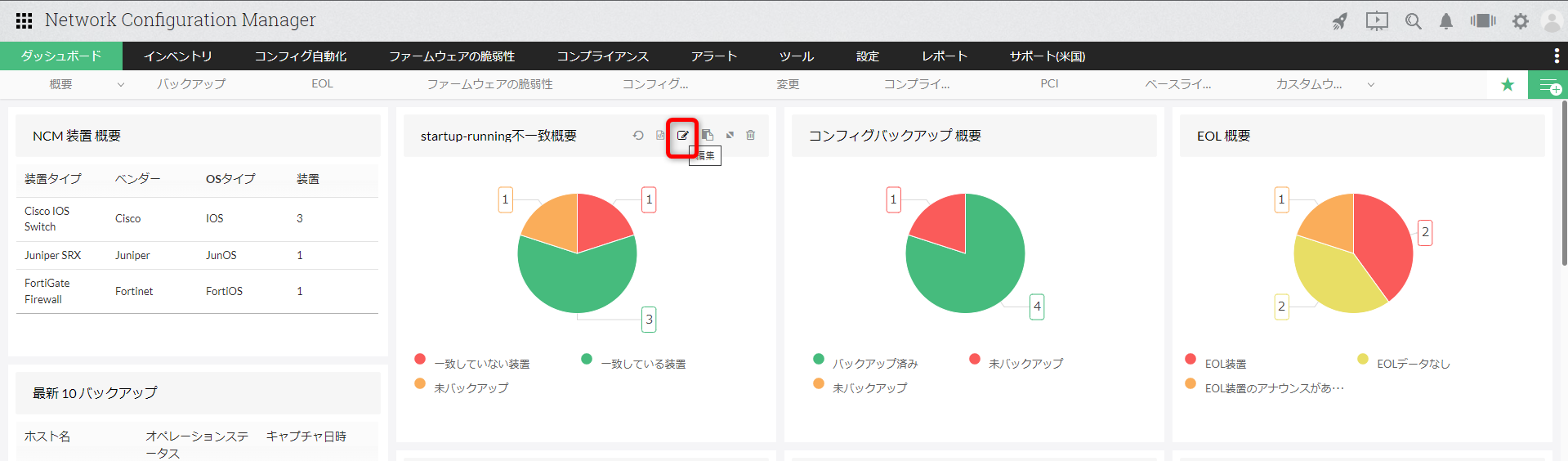Open the rocket quick-start icon
1568x461 pixels.
(x=1340, y=21)
